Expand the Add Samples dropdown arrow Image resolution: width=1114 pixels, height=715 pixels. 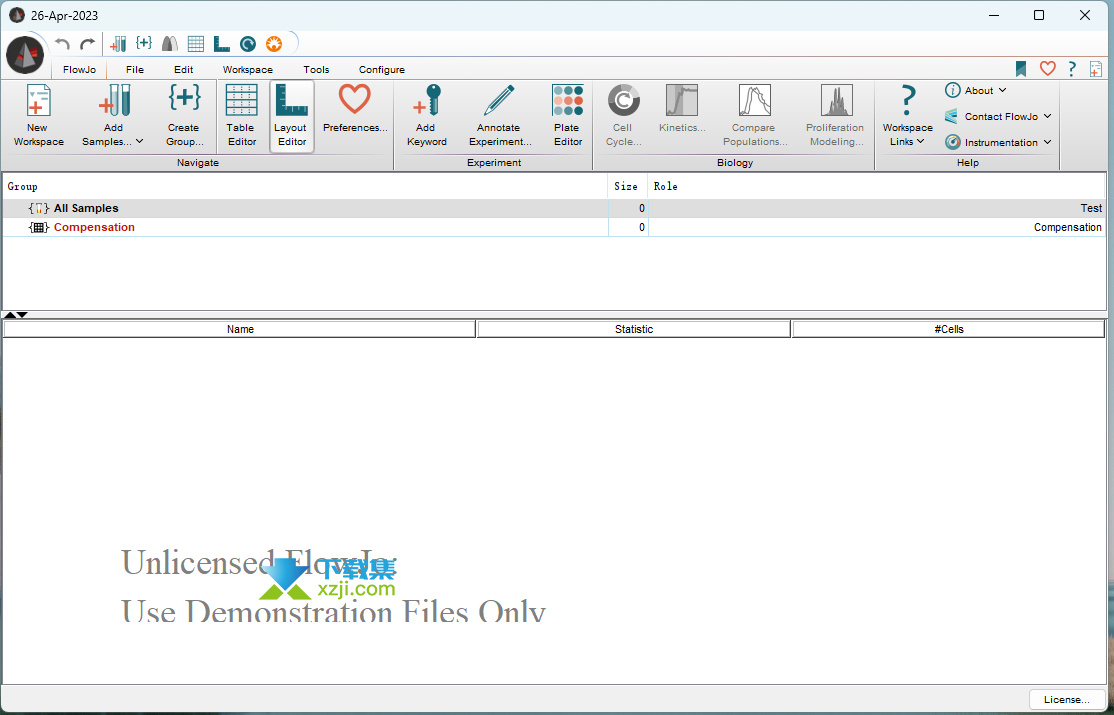click(139, 141)
